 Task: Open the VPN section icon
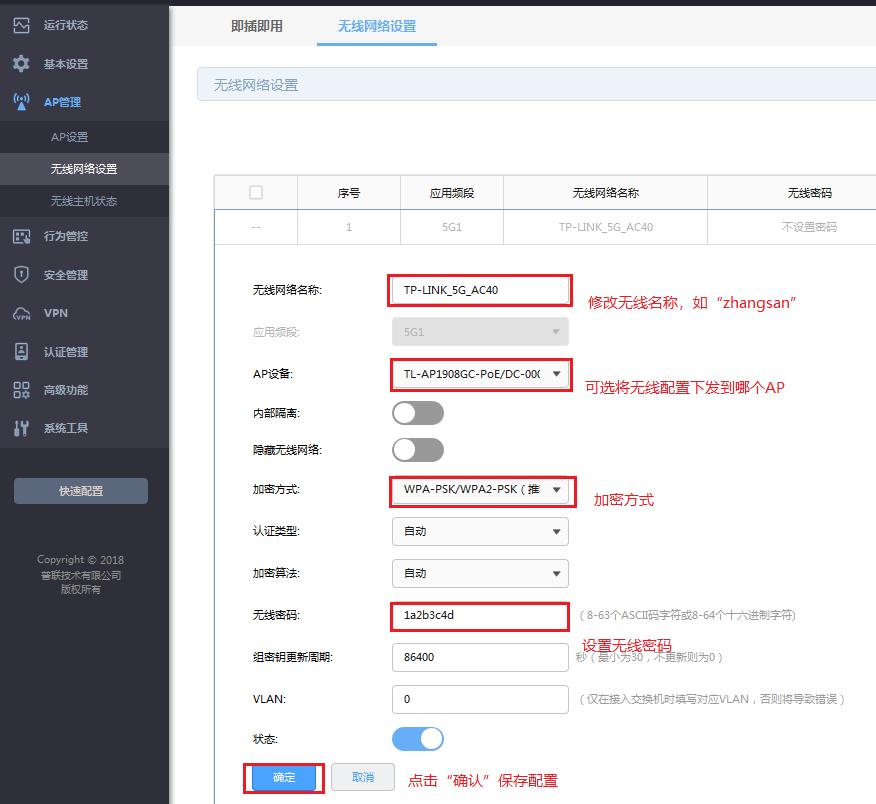[x=22, y=313]
